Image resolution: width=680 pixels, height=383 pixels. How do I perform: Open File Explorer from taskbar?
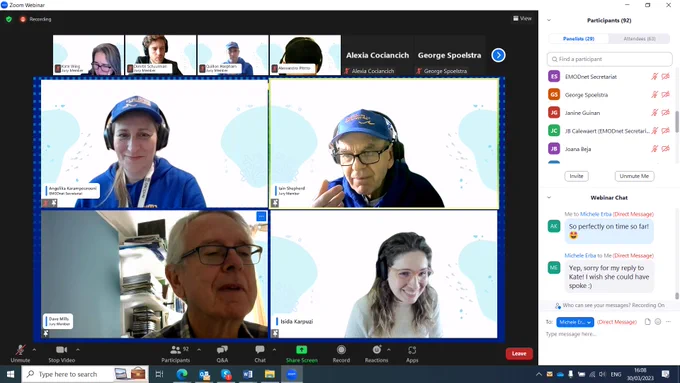point(270,374)
